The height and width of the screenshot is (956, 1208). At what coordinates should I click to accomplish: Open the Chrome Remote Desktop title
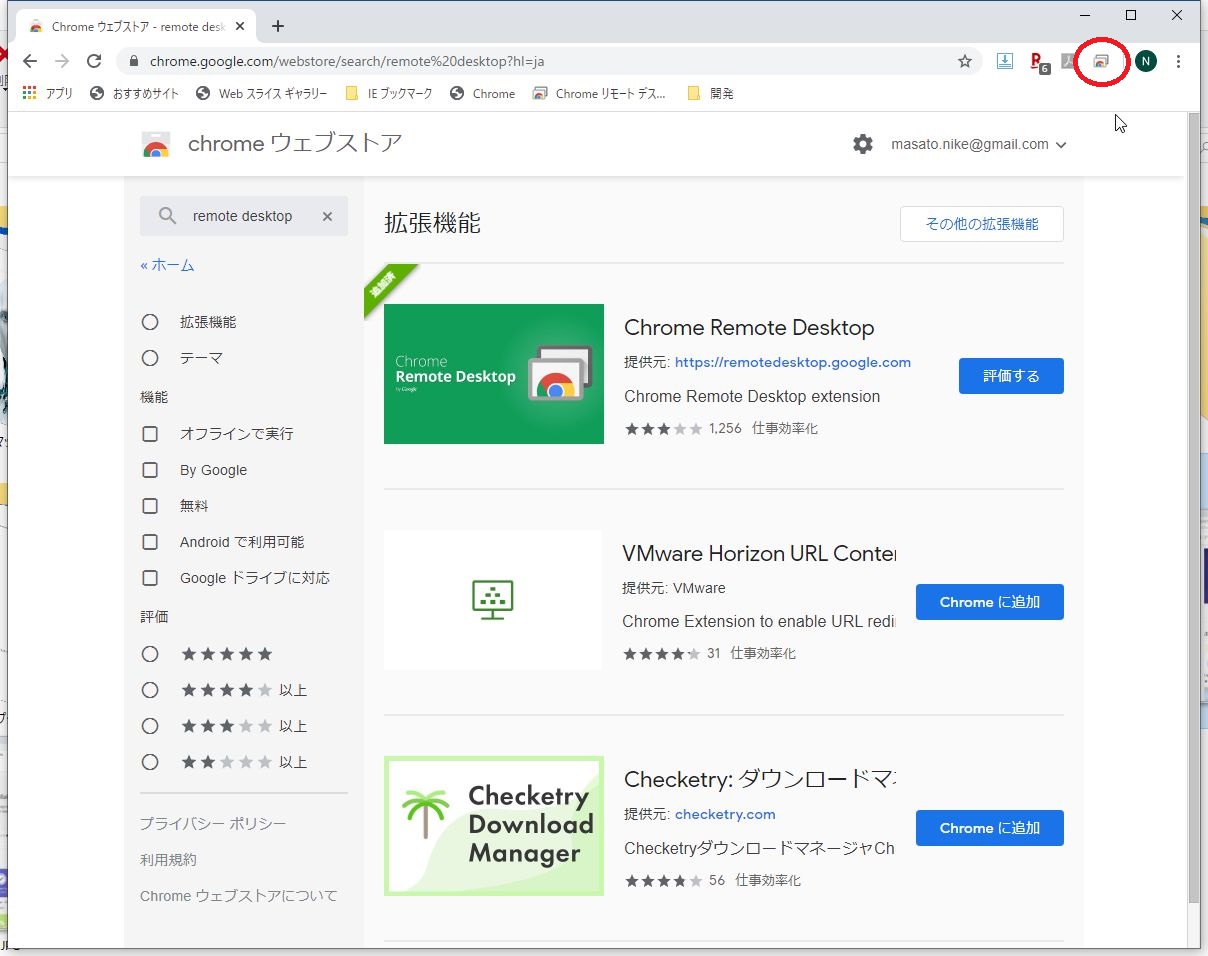click(749, 328)
